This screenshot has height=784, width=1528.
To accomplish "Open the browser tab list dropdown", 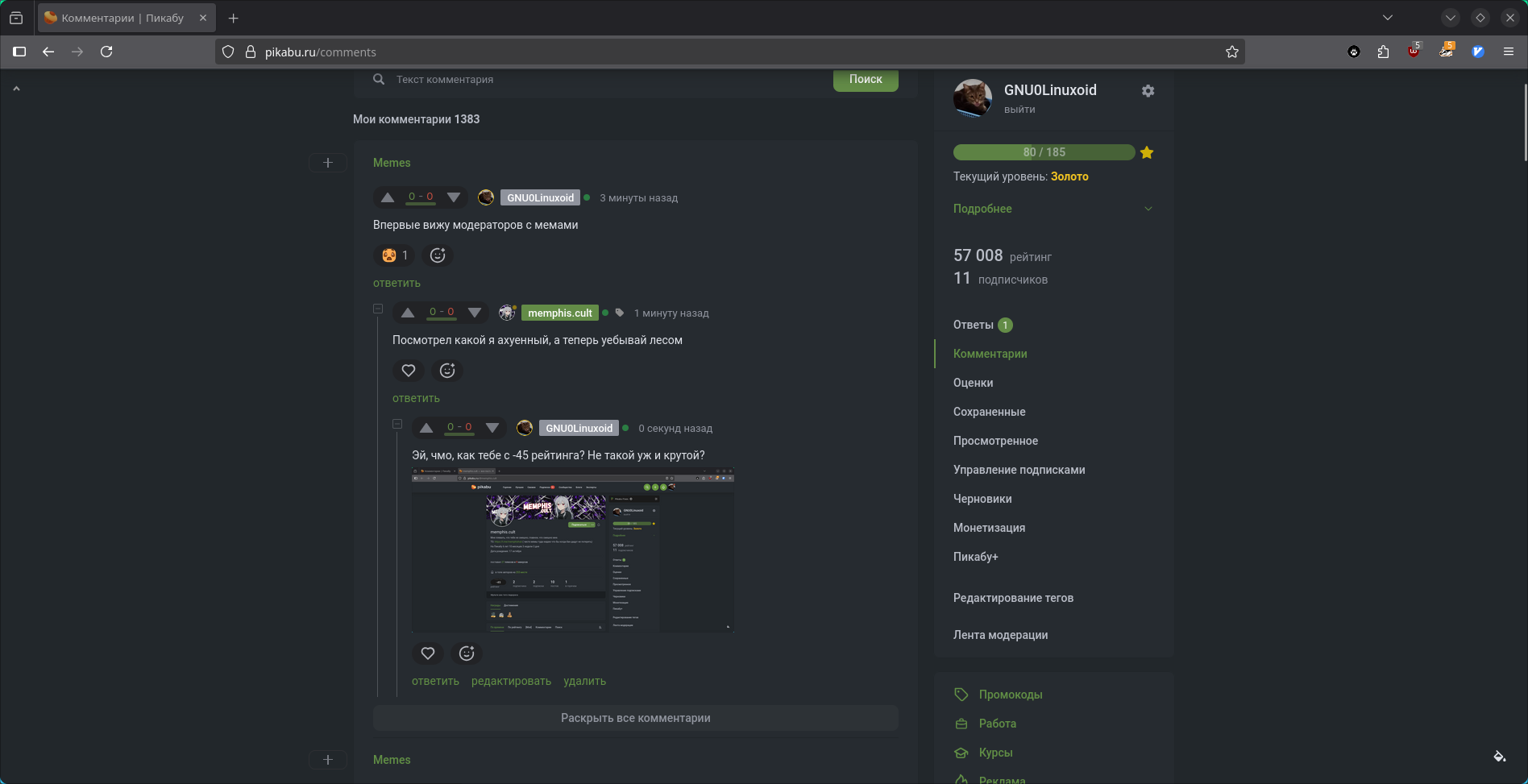I will (x=1387, y=18).
